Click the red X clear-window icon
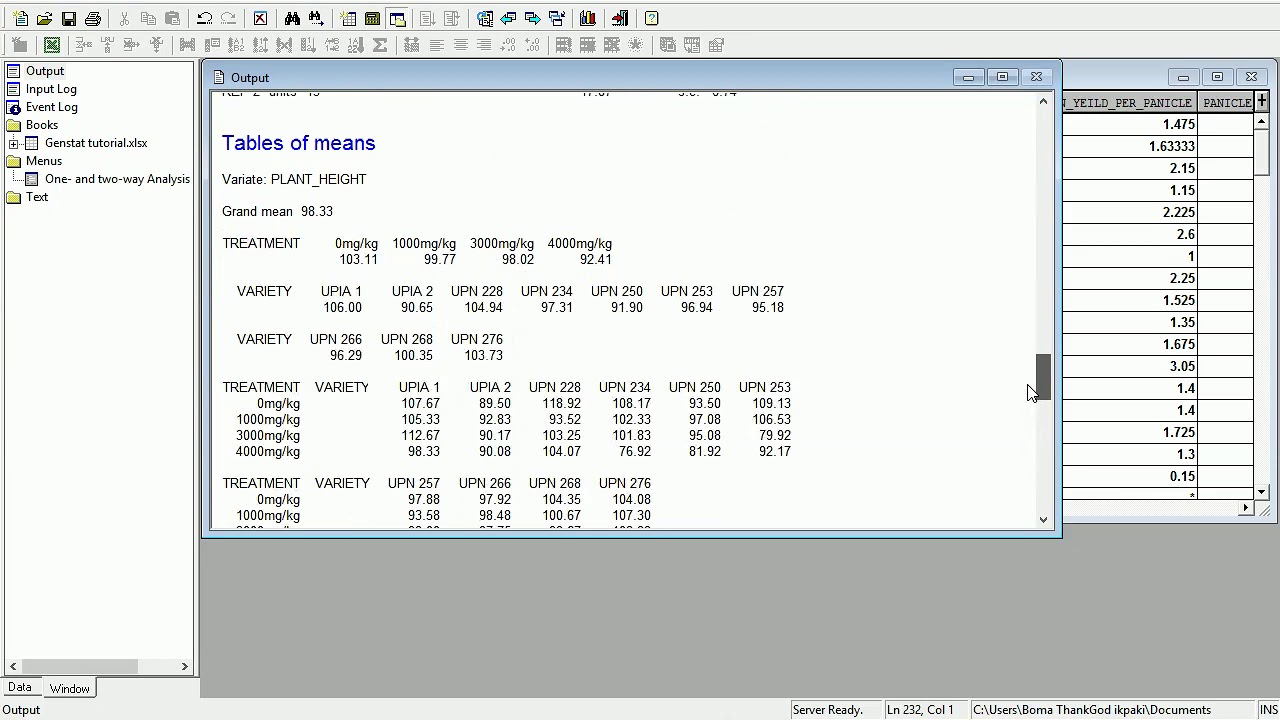 coord(260,18)
